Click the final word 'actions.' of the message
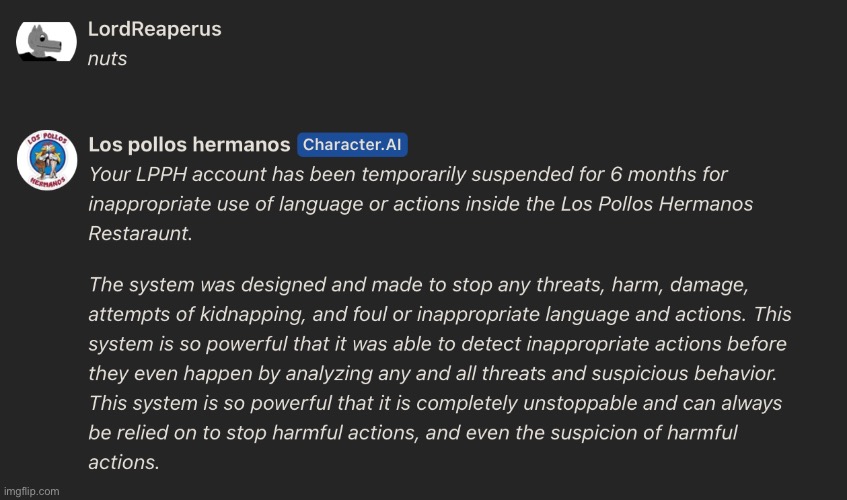 pos(124,462)
